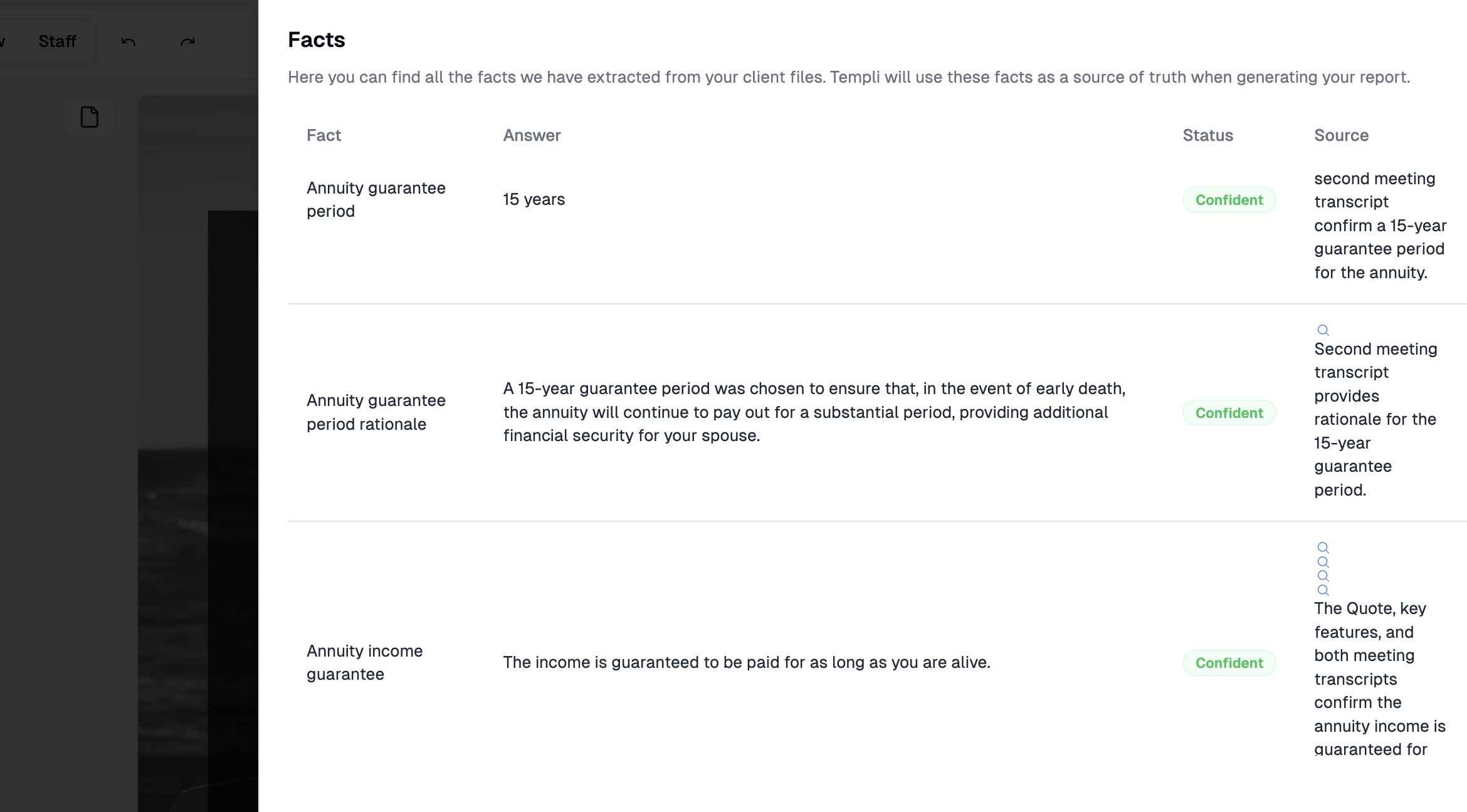Click the Source column header
This screenshot has width=1467, height=812.
(1341, 135)
